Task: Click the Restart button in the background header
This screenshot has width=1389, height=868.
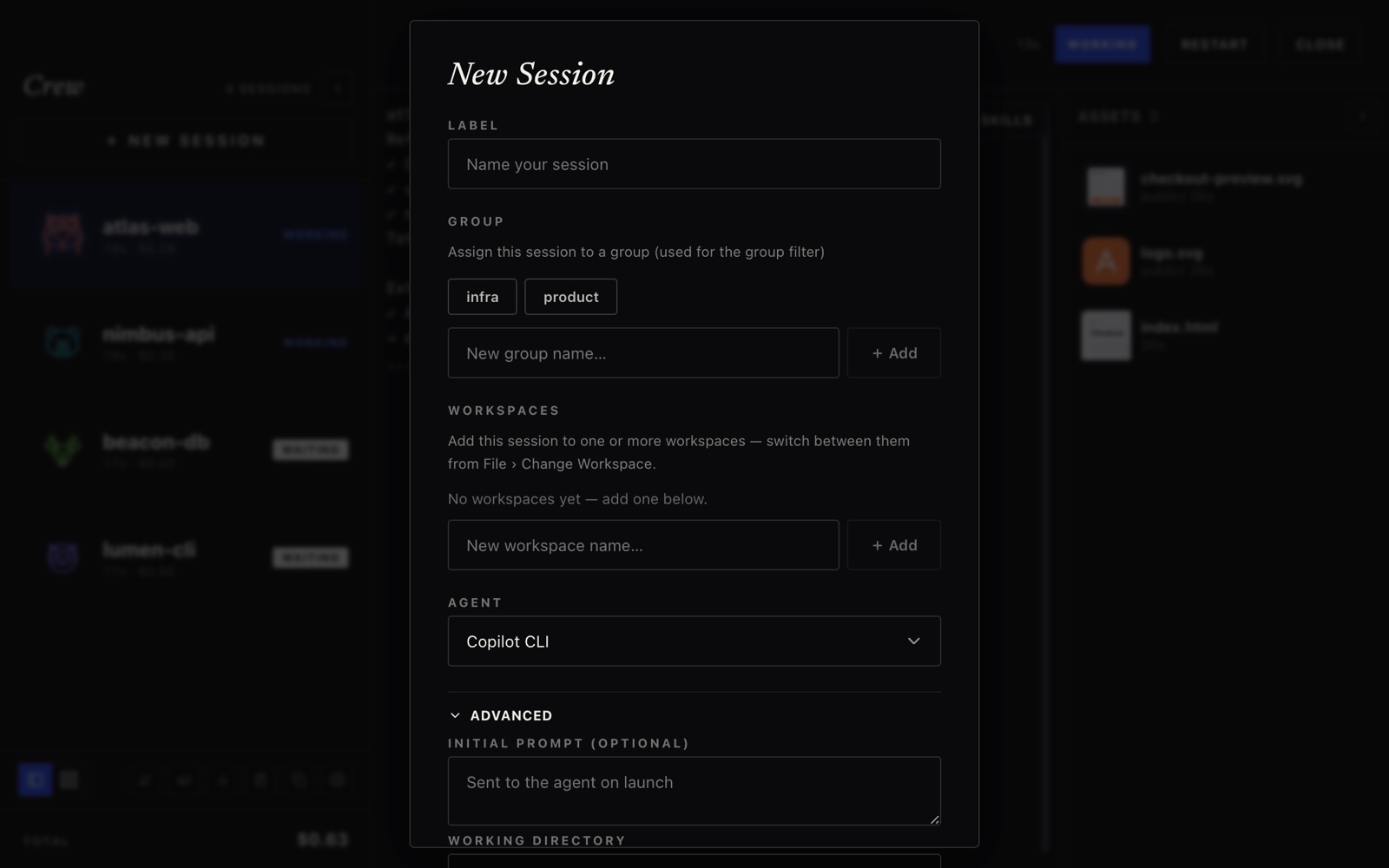Action: coord(1215,44)
